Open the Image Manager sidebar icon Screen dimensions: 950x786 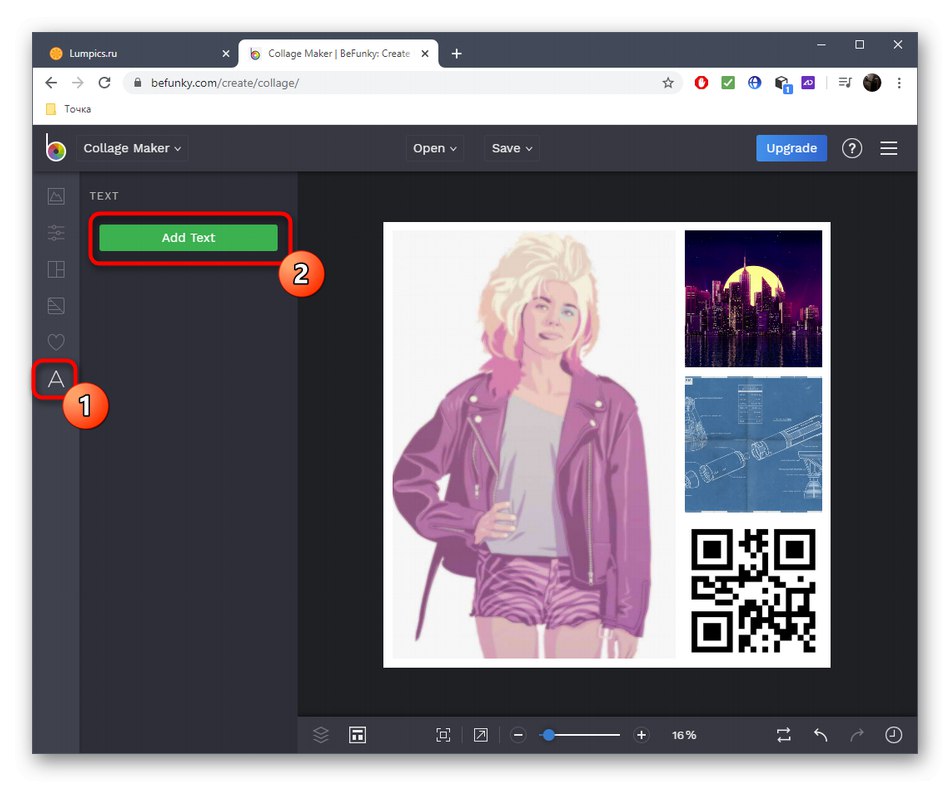point(56,196)
